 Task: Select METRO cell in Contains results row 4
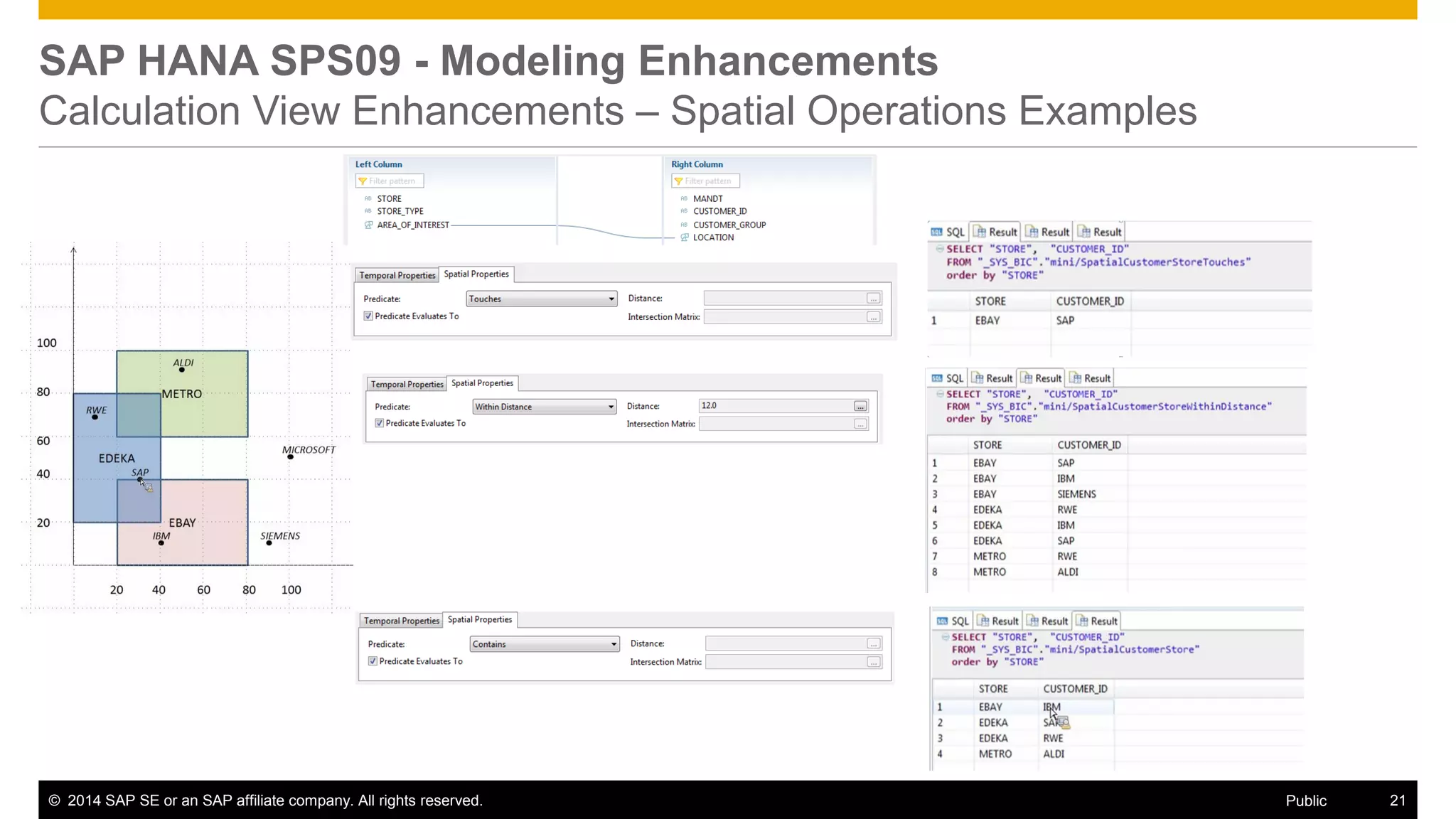(x=995, y=754)
